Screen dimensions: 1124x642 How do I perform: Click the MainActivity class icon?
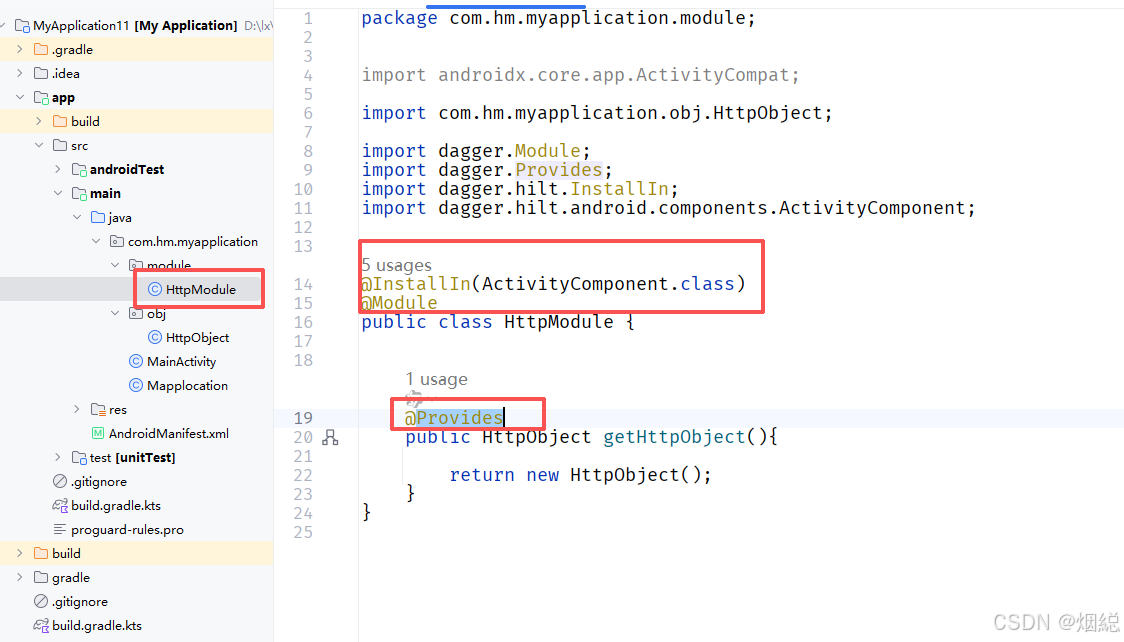click(x=136, y=361)
